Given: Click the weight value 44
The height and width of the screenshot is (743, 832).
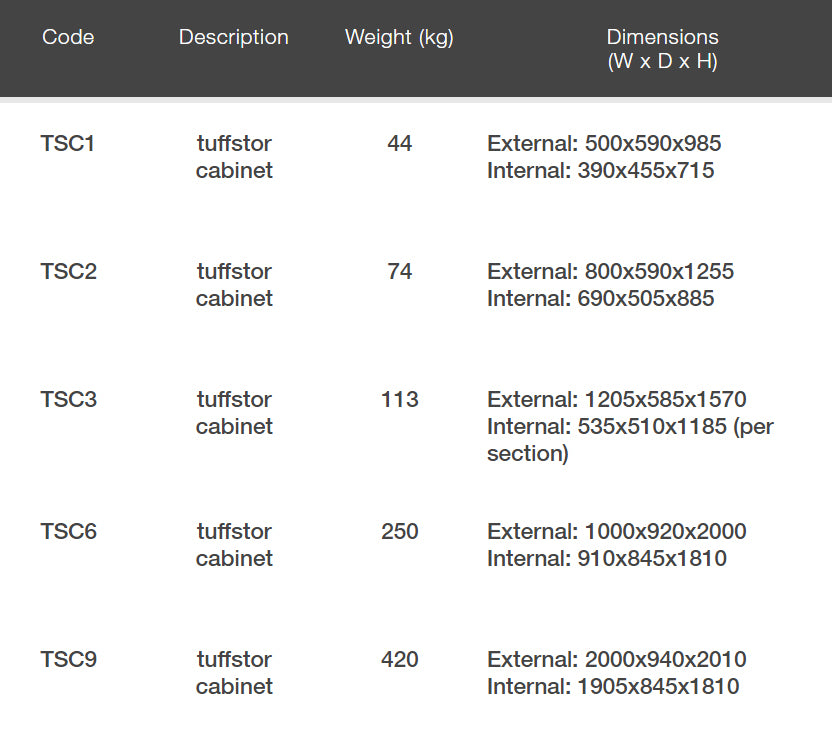Looking at the screenshot, I should click(399, 144).
